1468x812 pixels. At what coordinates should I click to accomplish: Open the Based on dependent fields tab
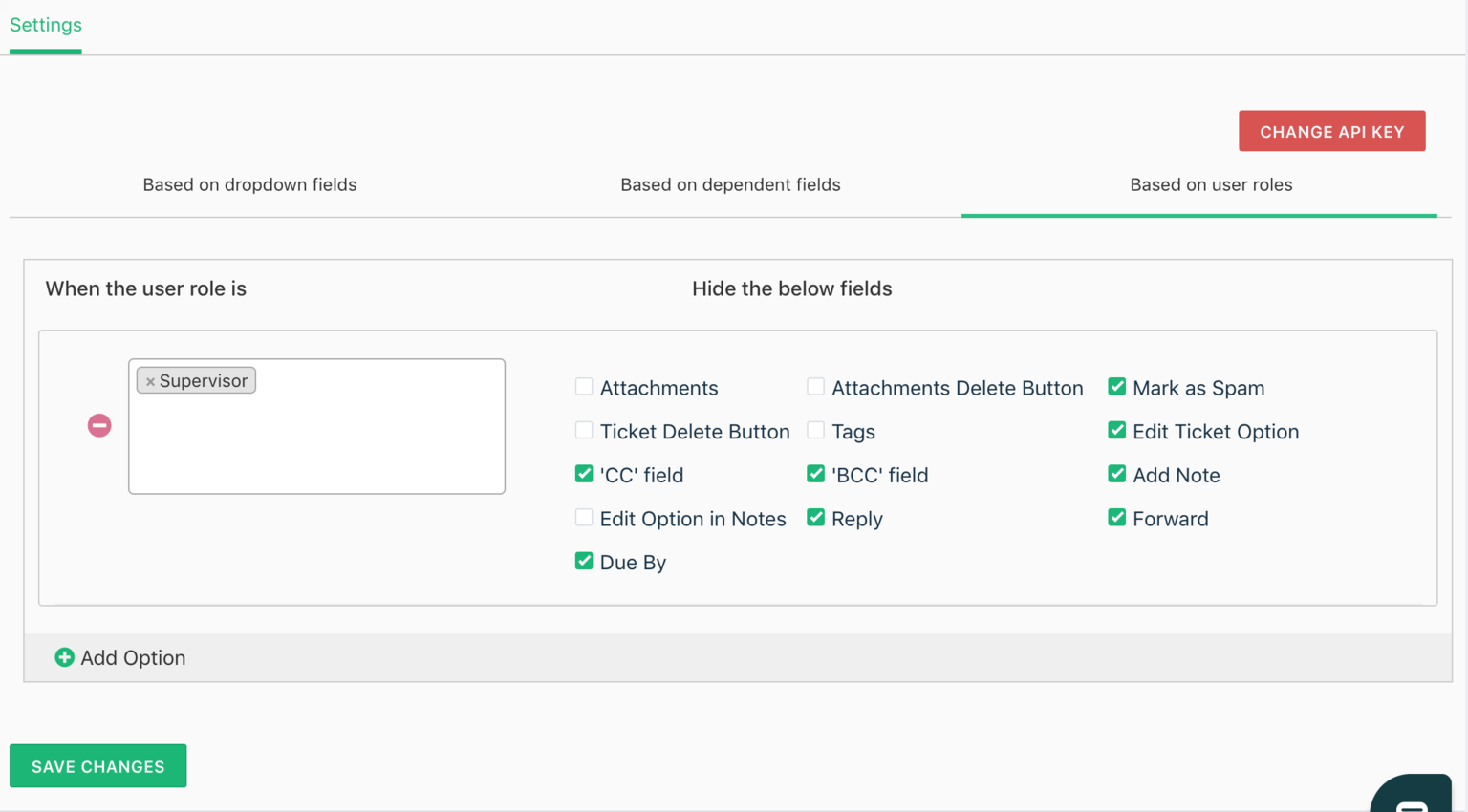pyautogui.click(x=730, y=184)
